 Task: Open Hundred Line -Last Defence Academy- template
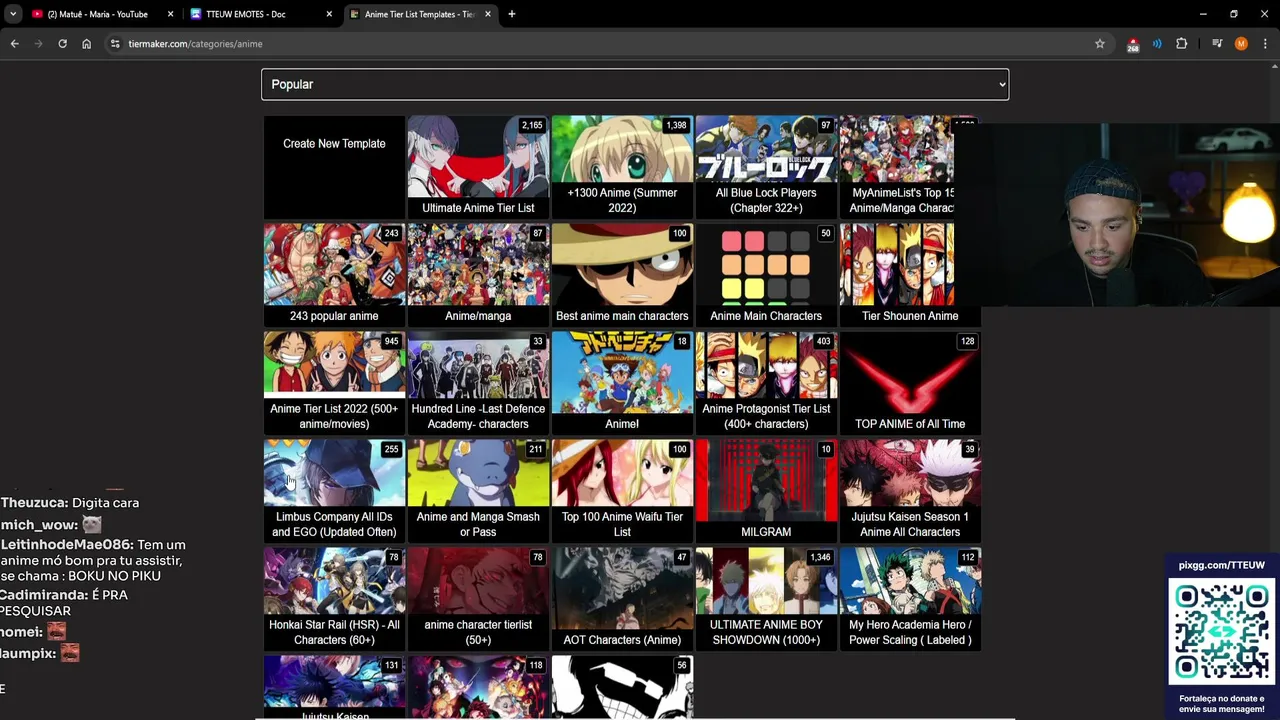(x=478, y=383)
